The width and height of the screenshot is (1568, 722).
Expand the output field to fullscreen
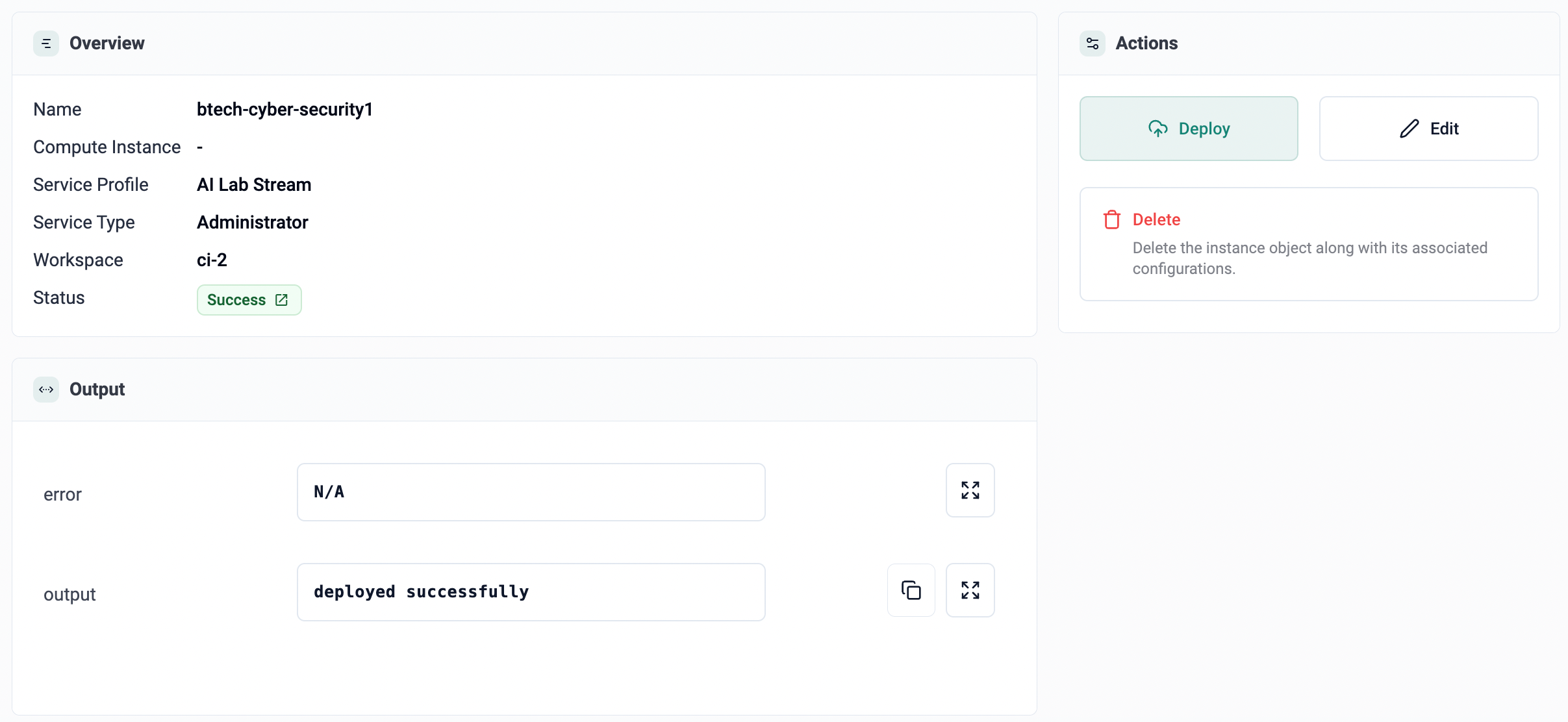(970, 590)
